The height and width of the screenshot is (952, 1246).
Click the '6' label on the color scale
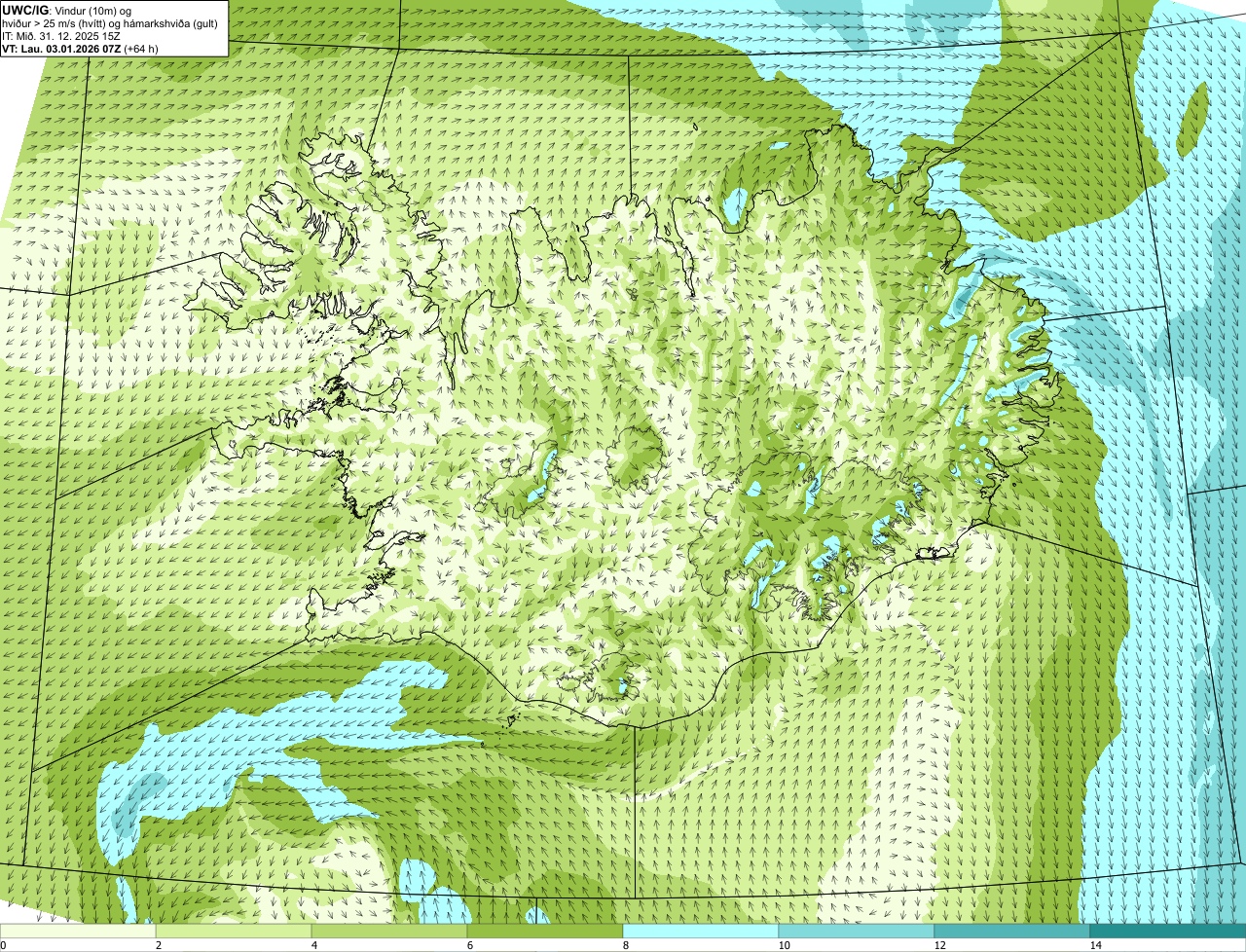click(x=470, y=945)
